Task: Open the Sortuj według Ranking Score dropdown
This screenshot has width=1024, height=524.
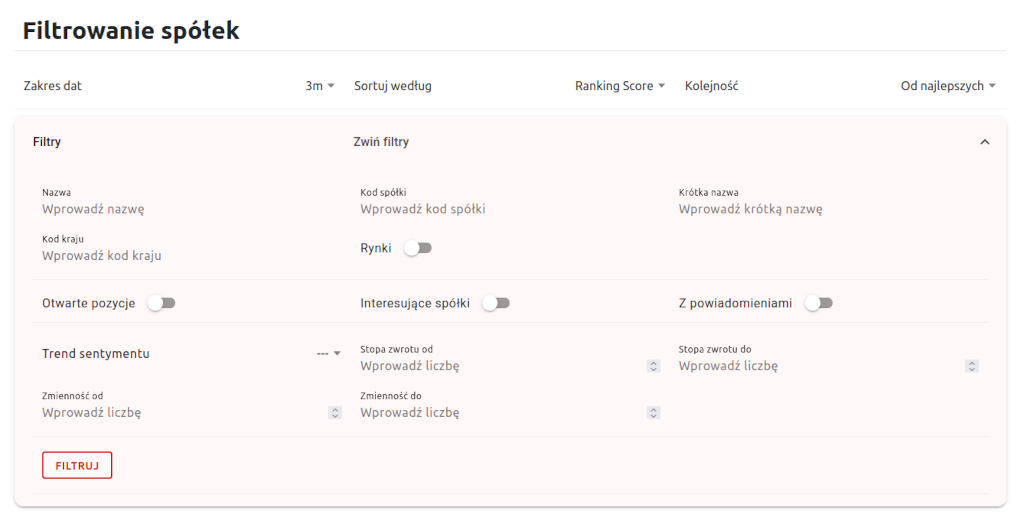Action: pyautogui.click(x=620, y=86)
